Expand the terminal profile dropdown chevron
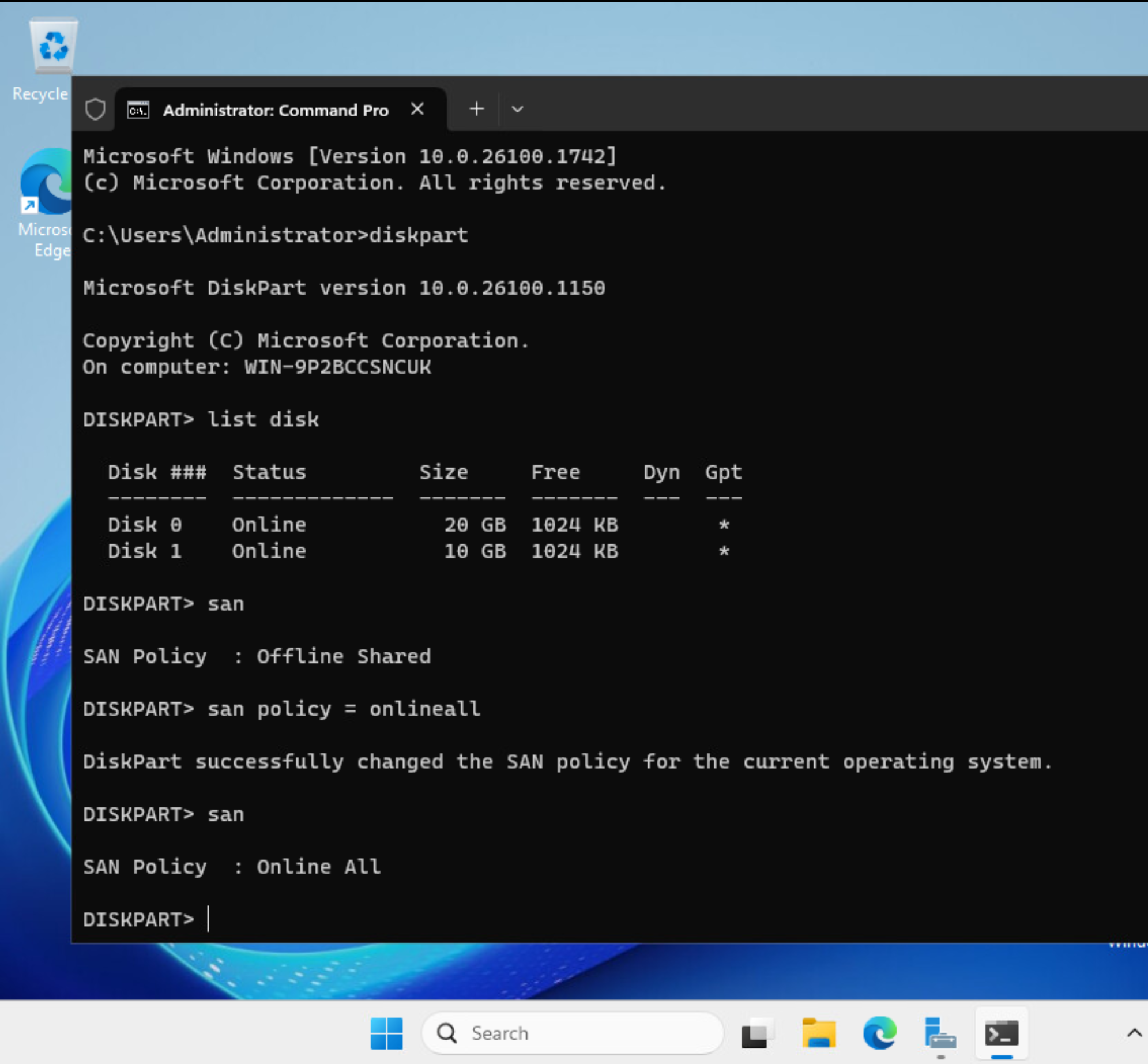Screen dimensions: 1148x1064 point(517,109)
